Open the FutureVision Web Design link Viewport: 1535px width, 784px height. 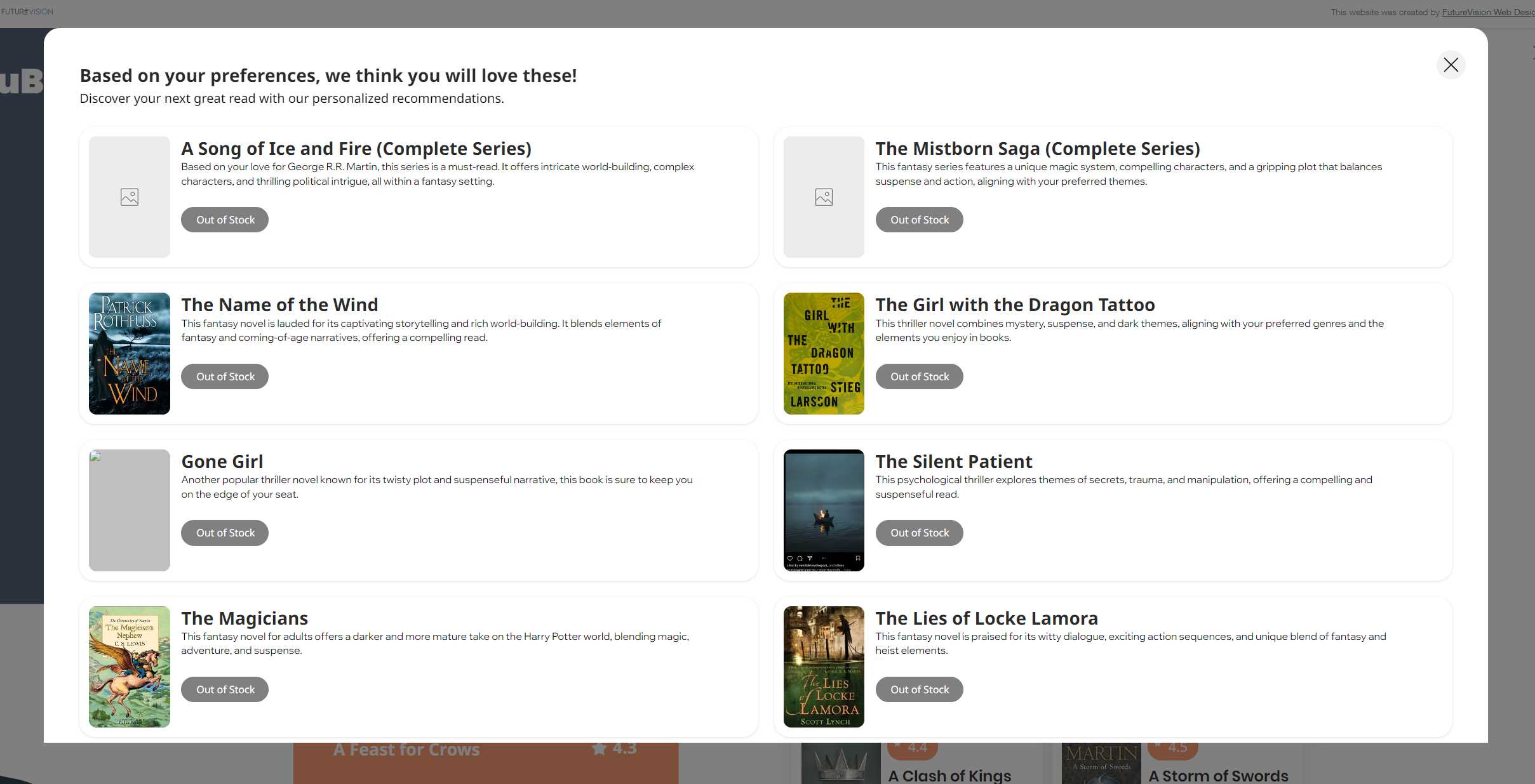click(1487, 12)
